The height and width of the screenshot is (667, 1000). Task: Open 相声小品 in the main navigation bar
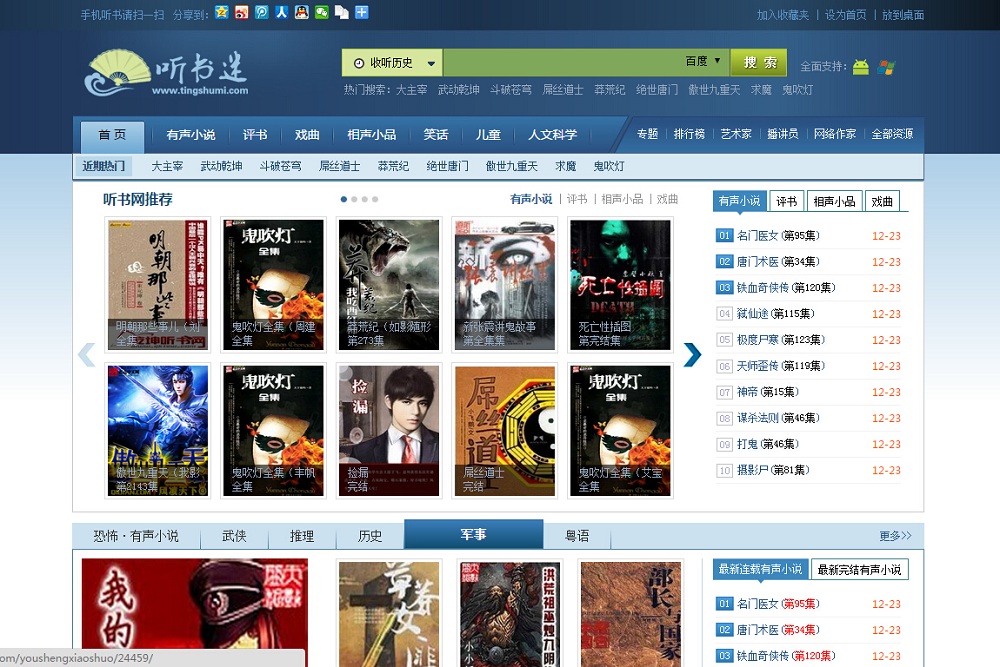click(x=372, y=135)
